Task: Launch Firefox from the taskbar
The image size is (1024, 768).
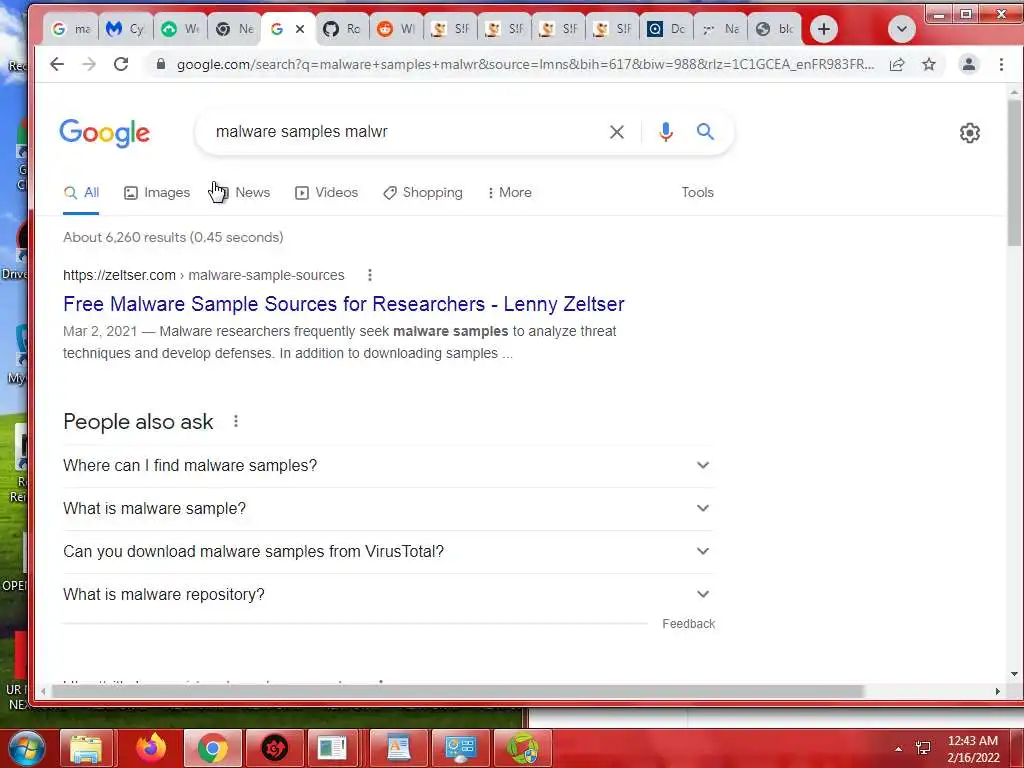Action: 151,748
